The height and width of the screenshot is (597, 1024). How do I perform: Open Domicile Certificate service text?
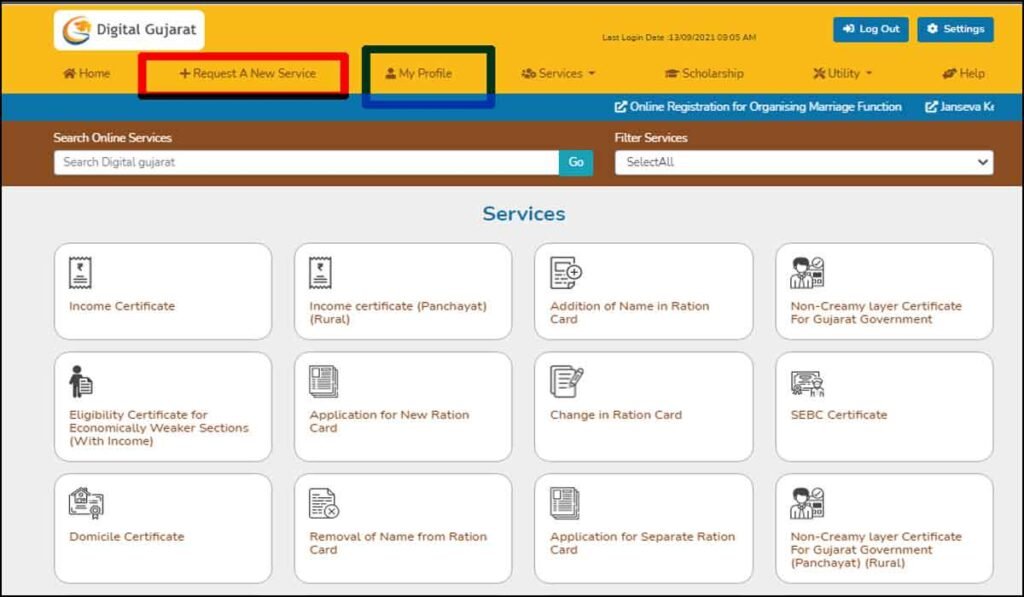tap(127, 536)
